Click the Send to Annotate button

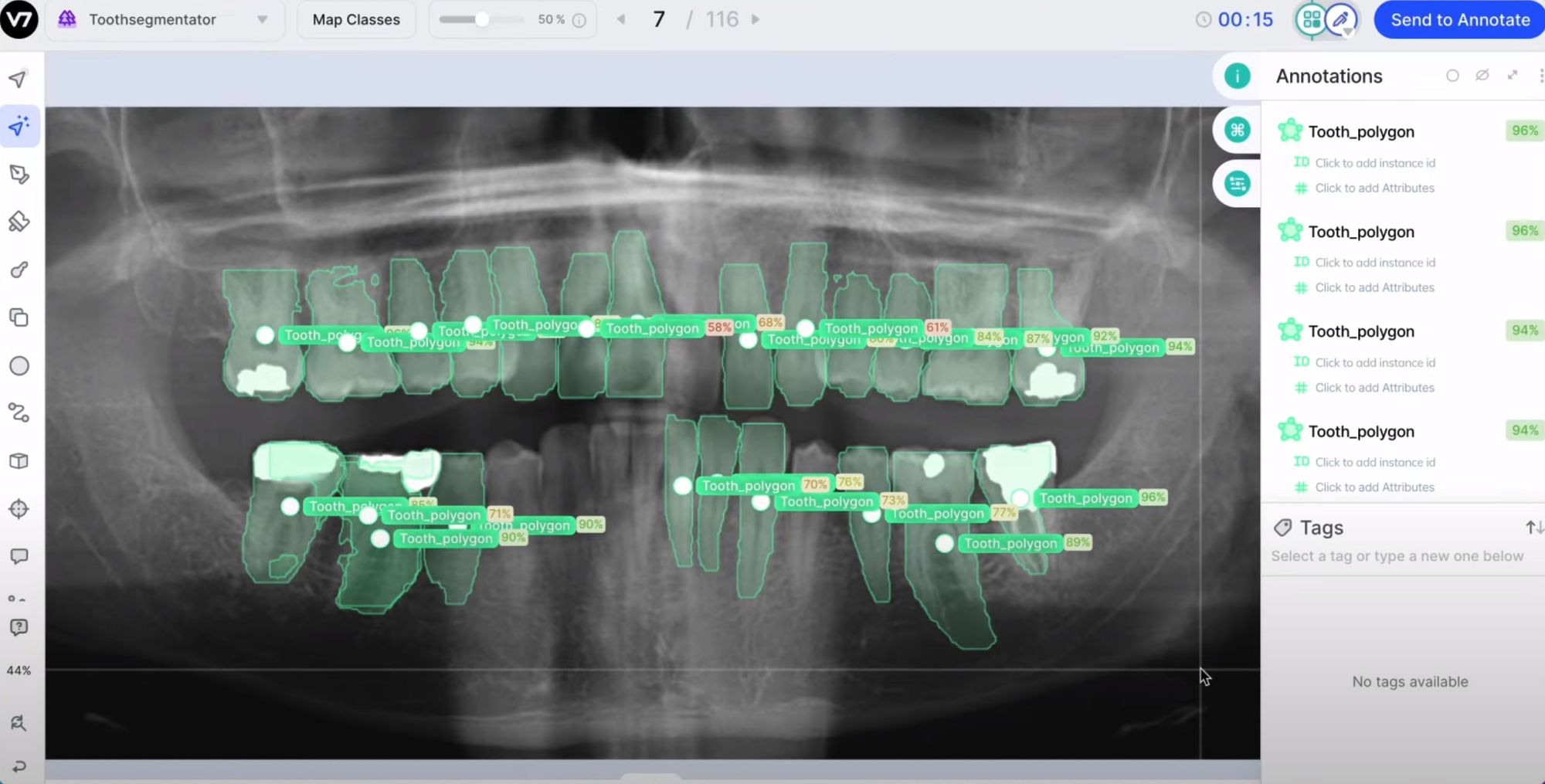point(1459,19)
